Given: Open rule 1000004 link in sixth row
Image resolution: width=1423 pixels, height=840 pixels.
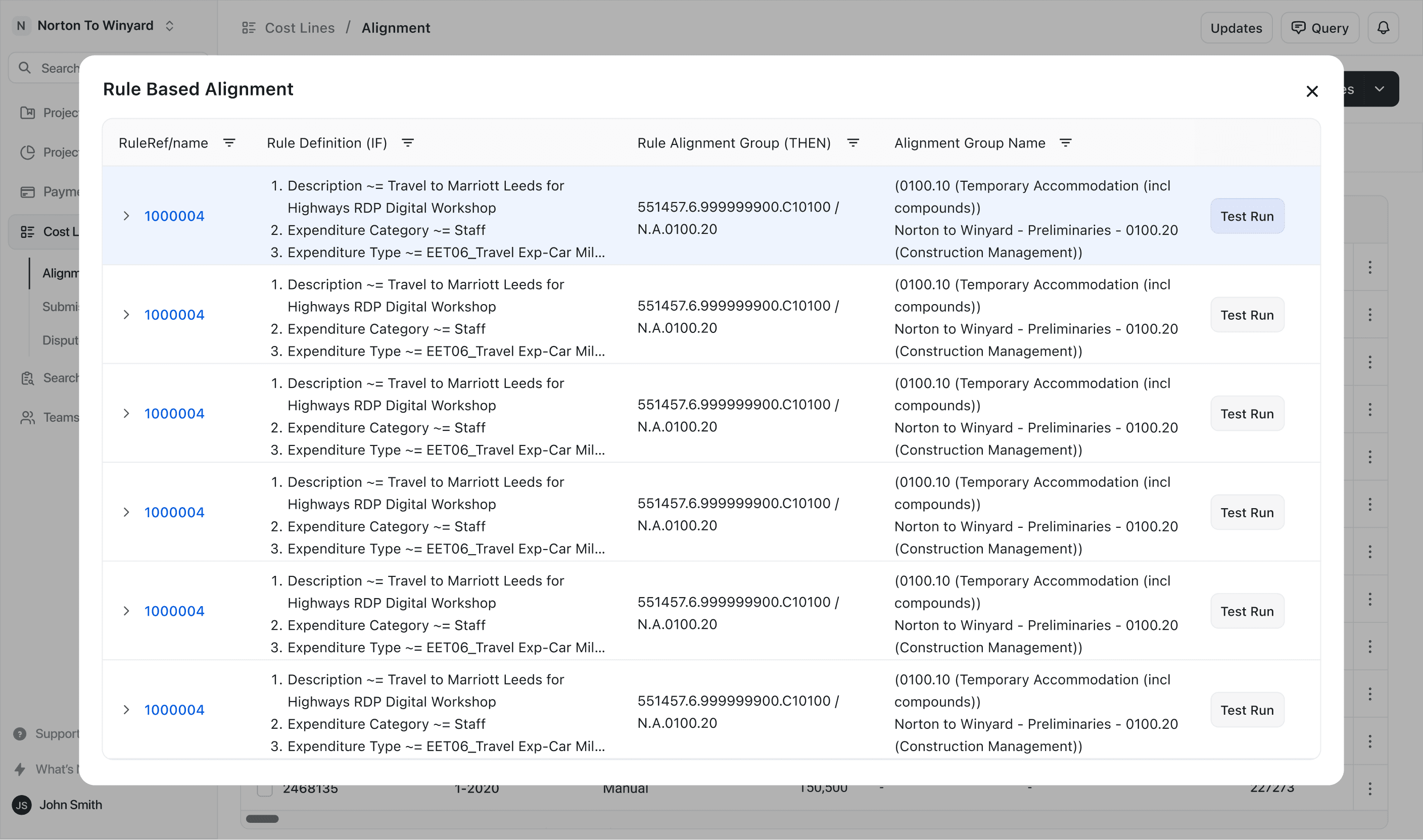Looking at the screenshot, I should pyautogui.click(x=174, y=710).
